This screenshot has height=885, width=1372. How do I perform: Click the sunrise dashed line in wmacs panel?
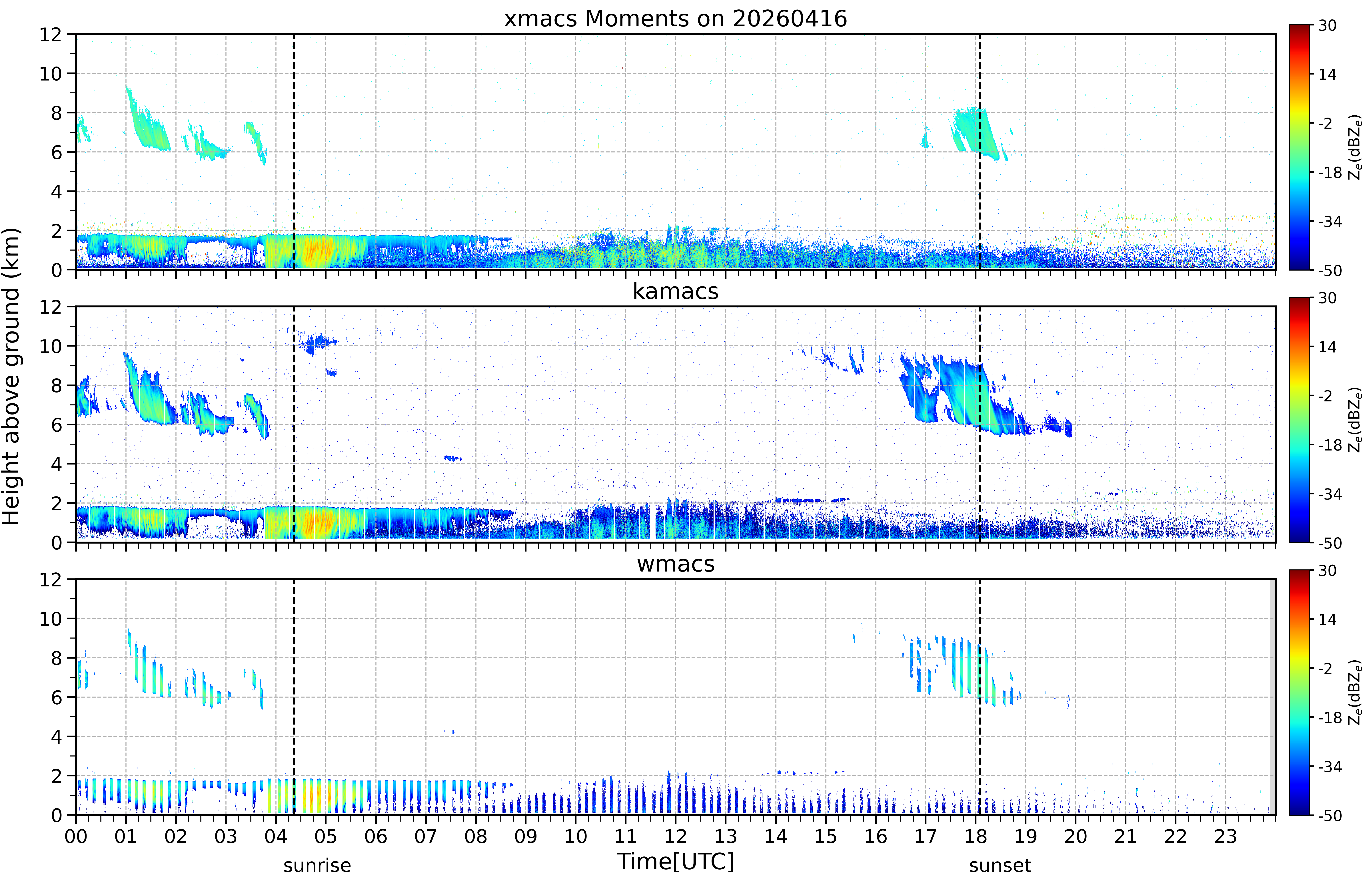tap(294, 697)
